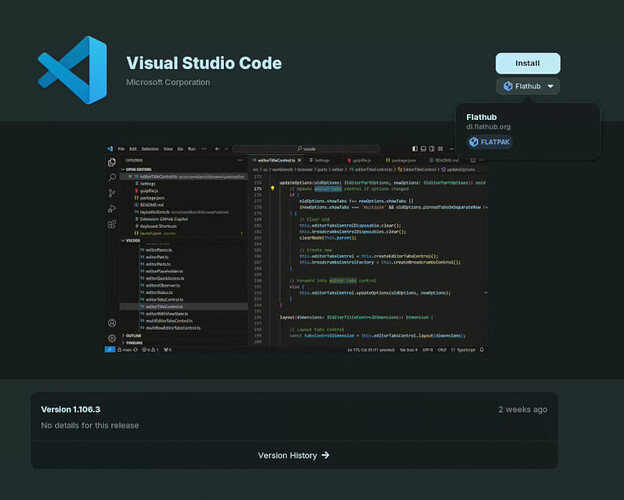
Task: Click "No details for this release" text
Action: point(90,425)
